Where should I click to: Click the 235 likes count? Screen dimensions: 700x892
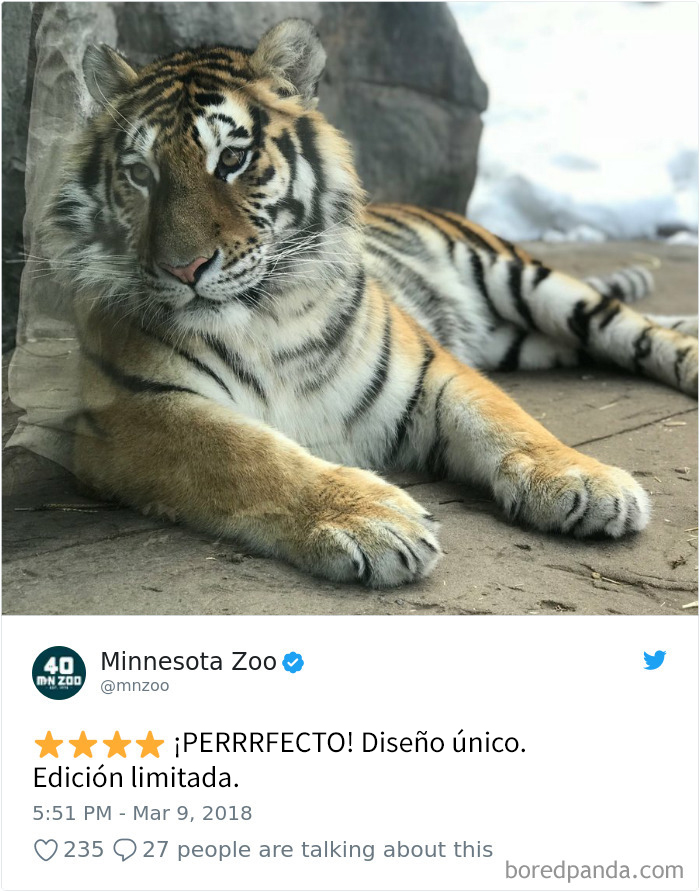pyautogui.click(x=84, y=850)
